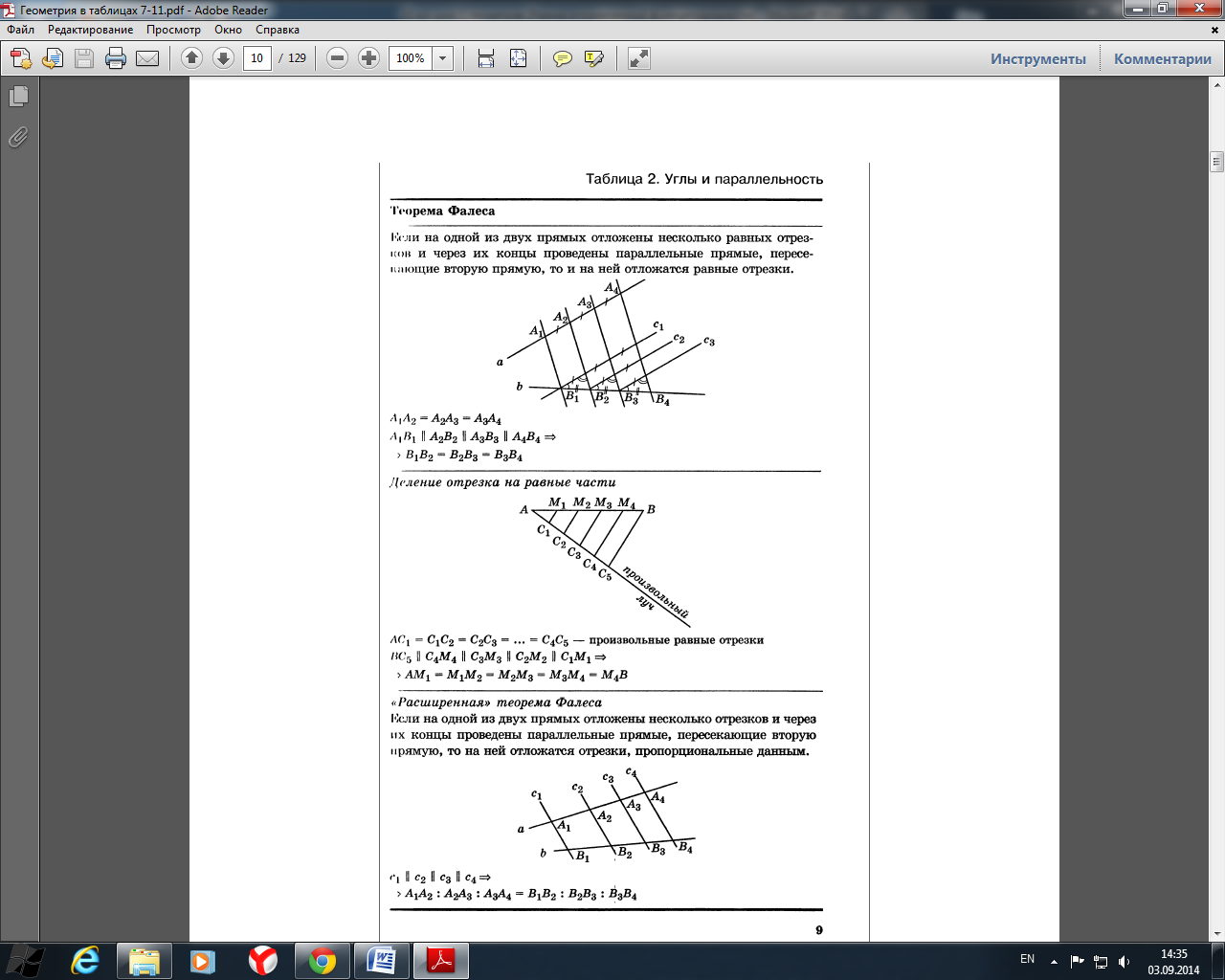Screen dimensions: 1225x980
Task: Print the document with printer icon
Action: point(116,58)
